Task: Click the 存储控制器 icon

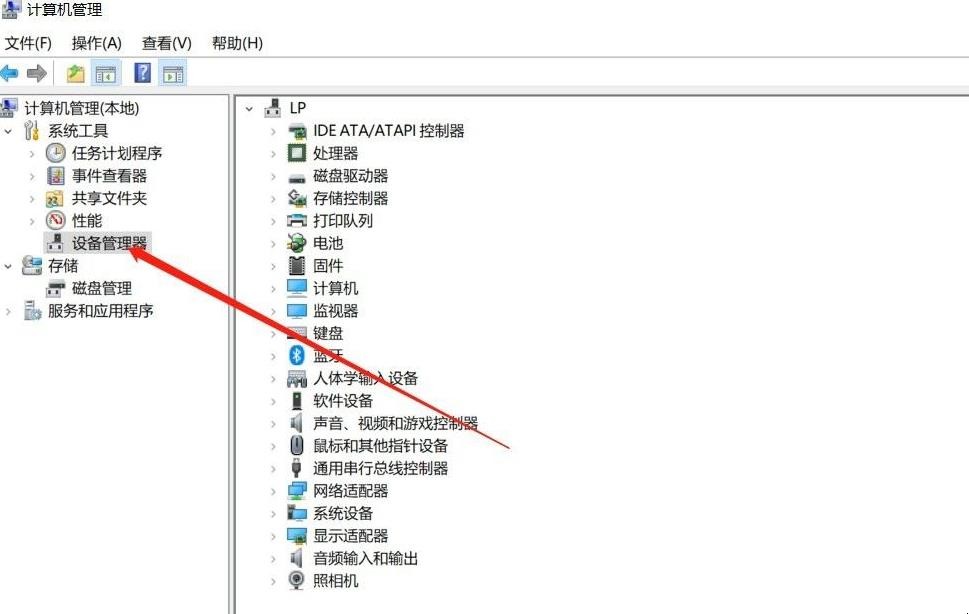Action: tap(297, 198)
